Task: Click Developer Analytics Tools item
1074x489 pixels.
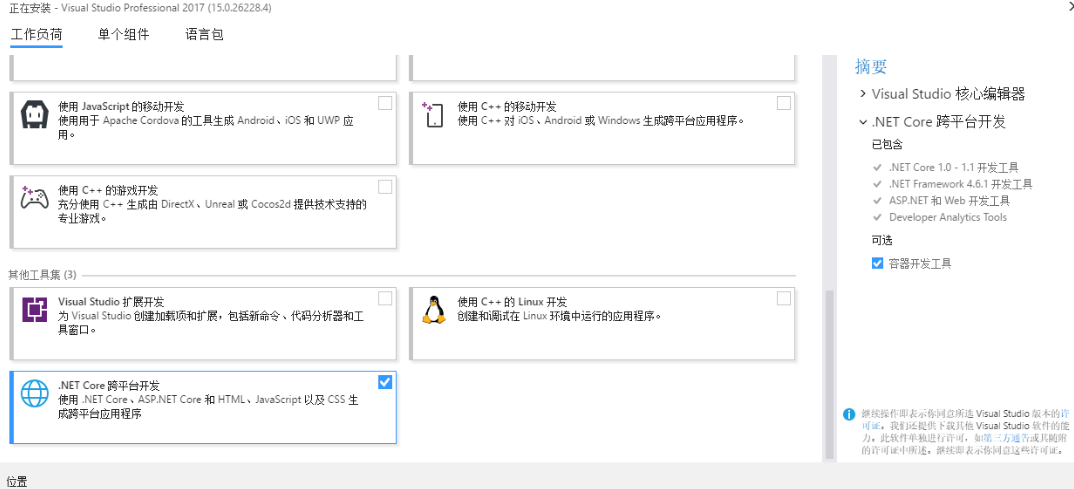Action: click(x=948, y=217)
